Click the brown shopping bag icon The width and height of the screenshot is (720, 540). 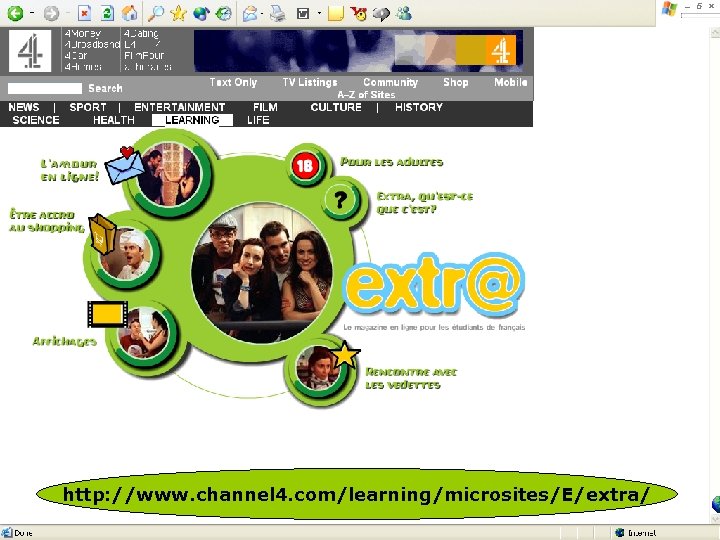coord(102,234)
